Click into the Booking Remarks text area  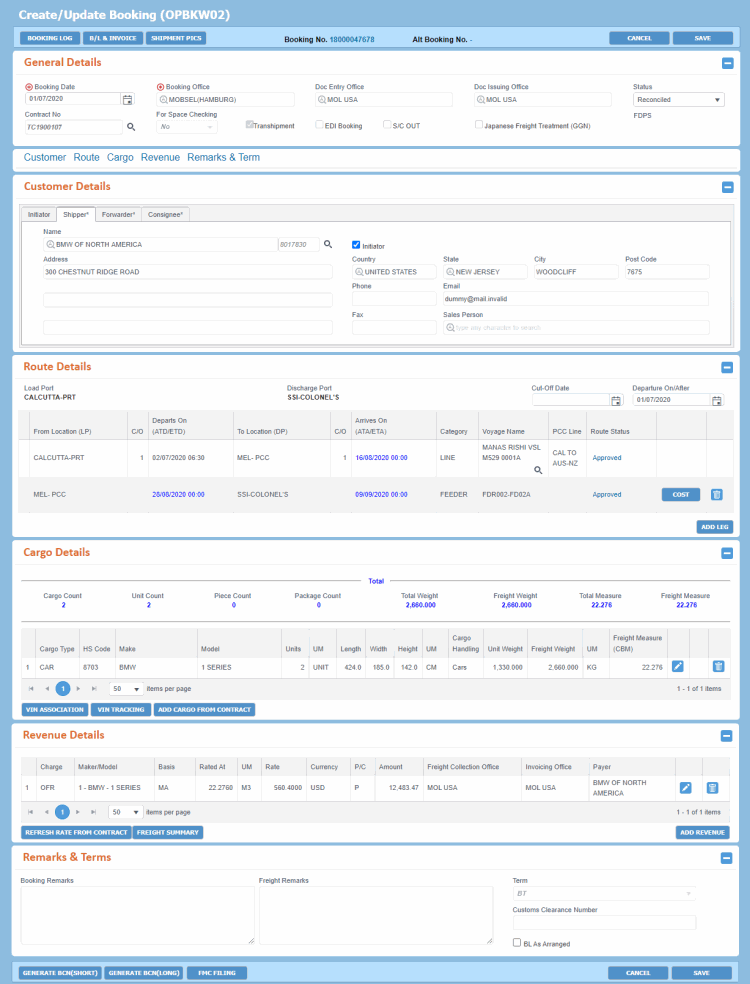tap(137, 915)
